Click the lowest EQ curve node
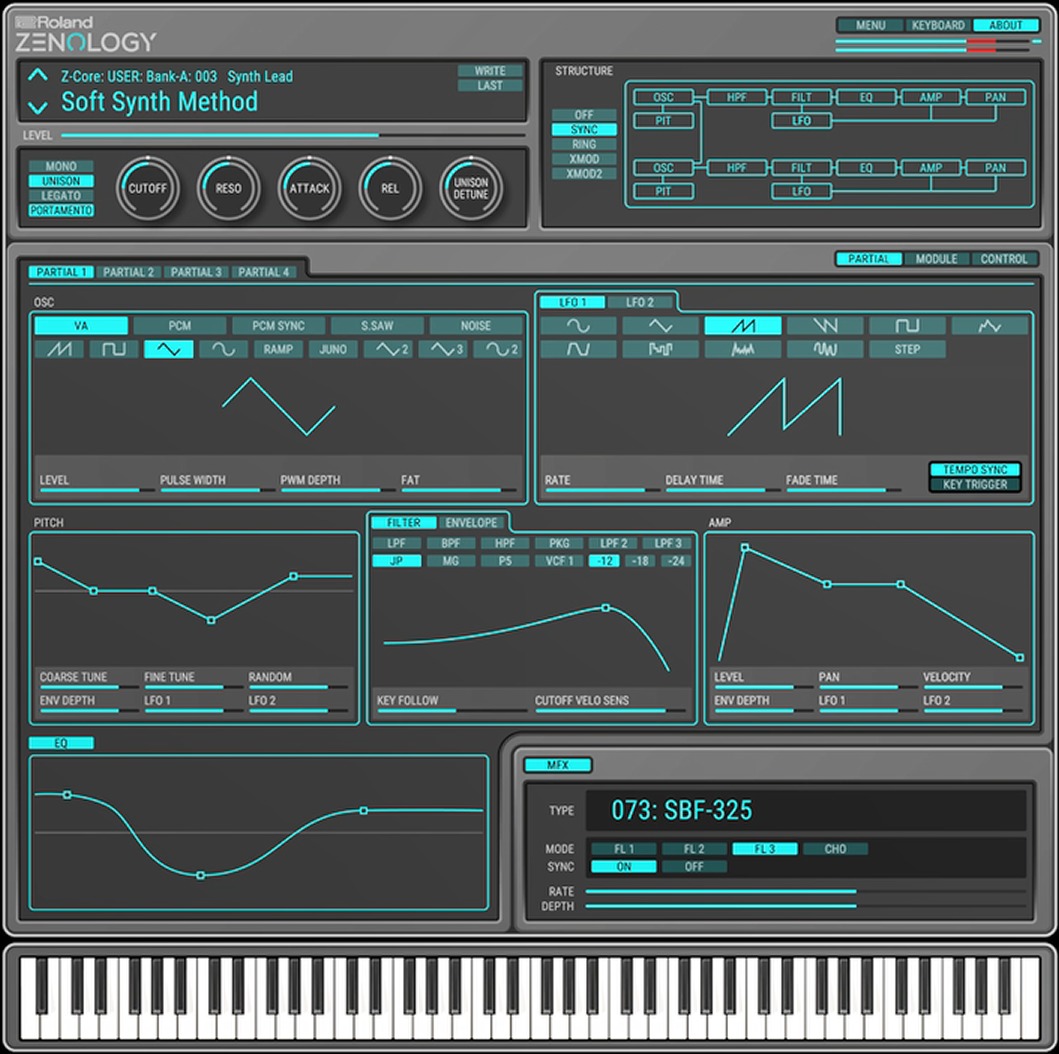The image size is (1059, 1054). coord(201,875)
